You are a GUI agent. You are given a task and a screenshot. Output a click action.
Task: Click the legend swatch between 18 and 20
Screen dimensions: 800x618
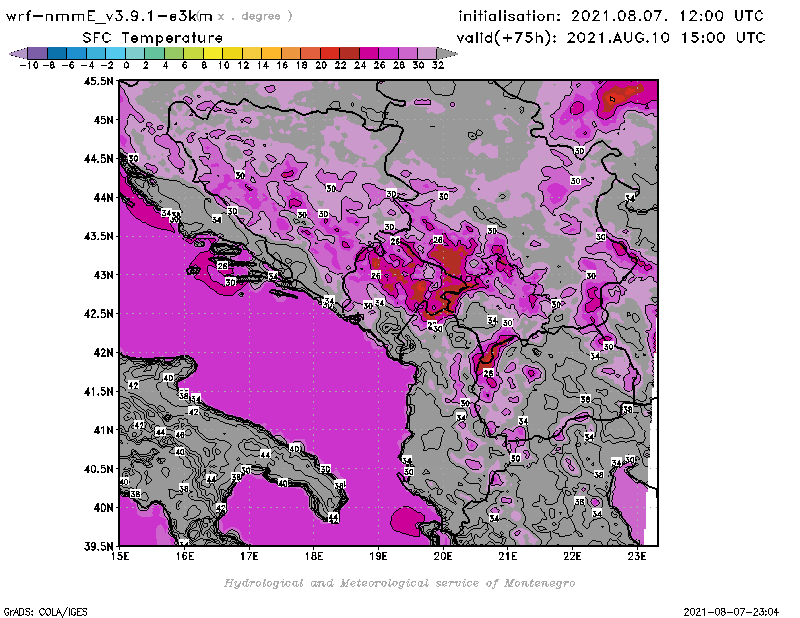(310, 53)
